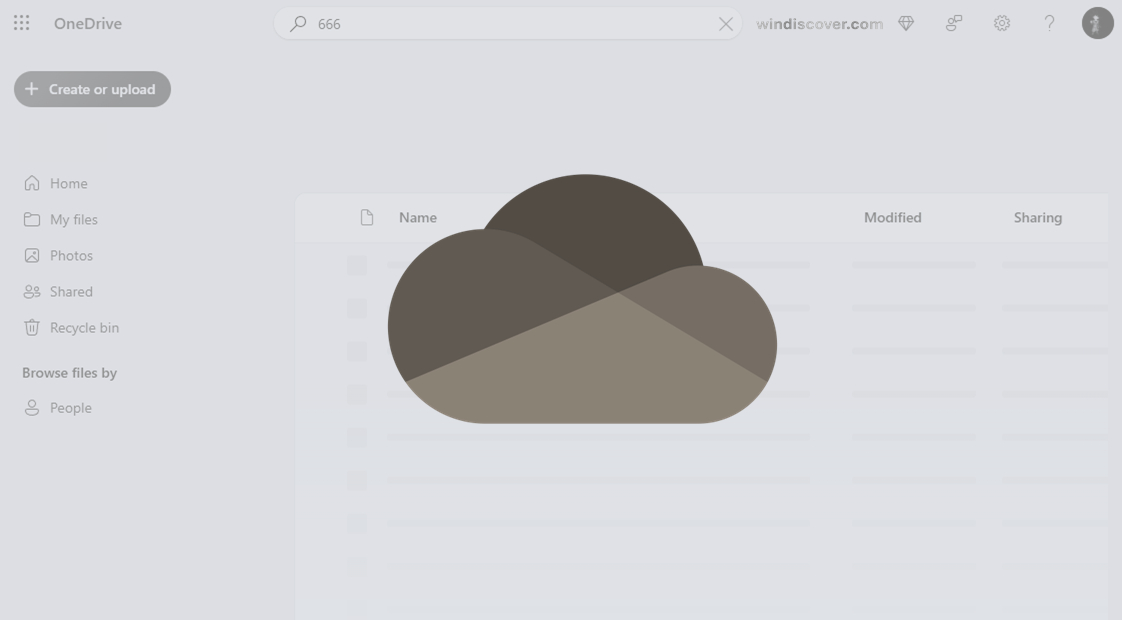Open the account profile avatar
The width and height of the screenshot is (1122, 620).
click(x=1097, y=24)
